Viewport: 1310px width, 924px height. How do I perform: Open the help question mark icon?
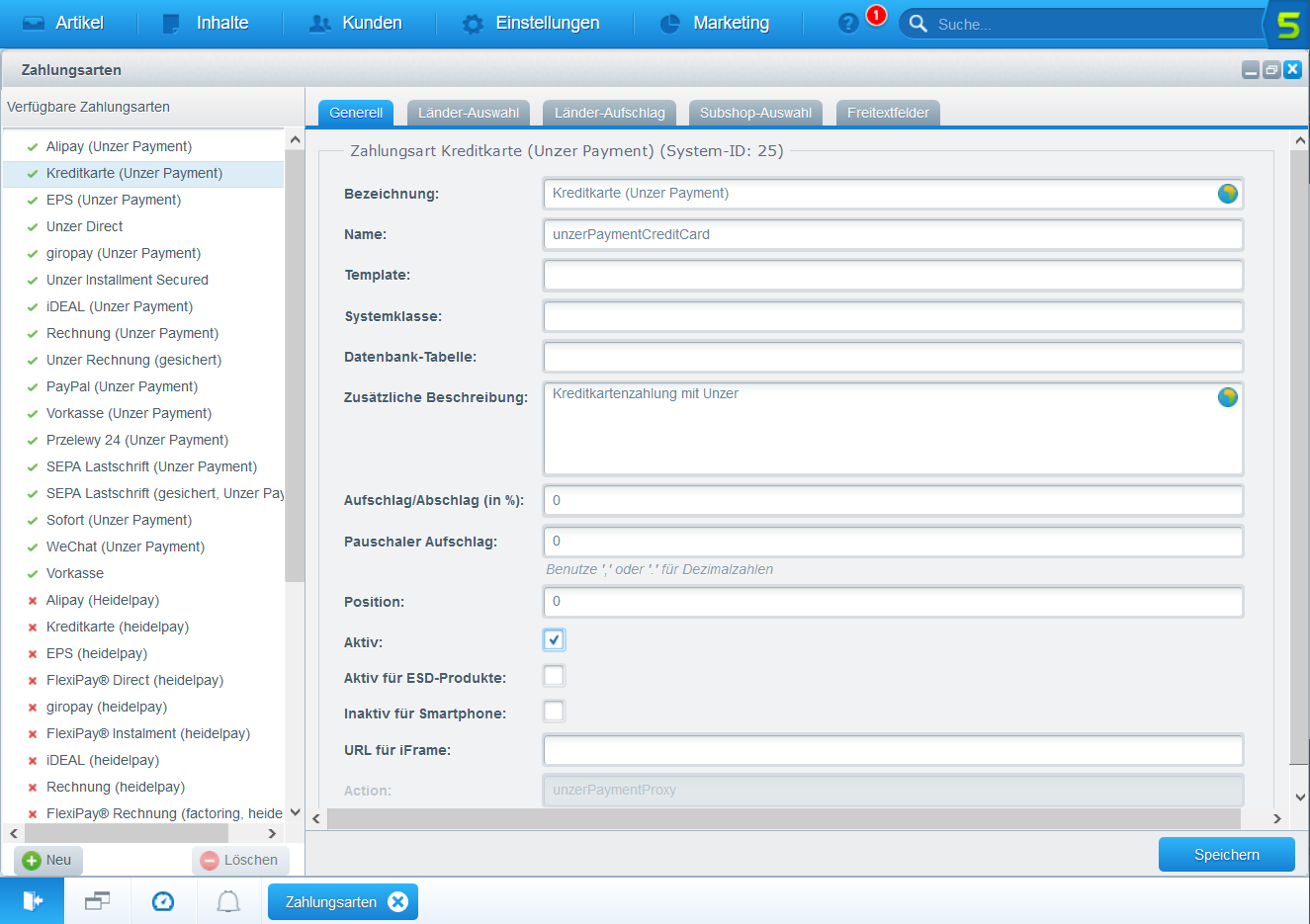tap(848, 24)
